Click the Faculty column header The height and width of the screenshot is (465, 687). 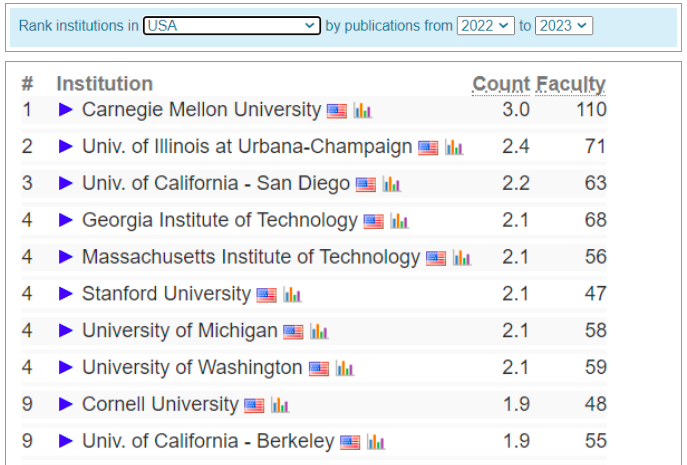pyautogui.click(x=571, y=84)
